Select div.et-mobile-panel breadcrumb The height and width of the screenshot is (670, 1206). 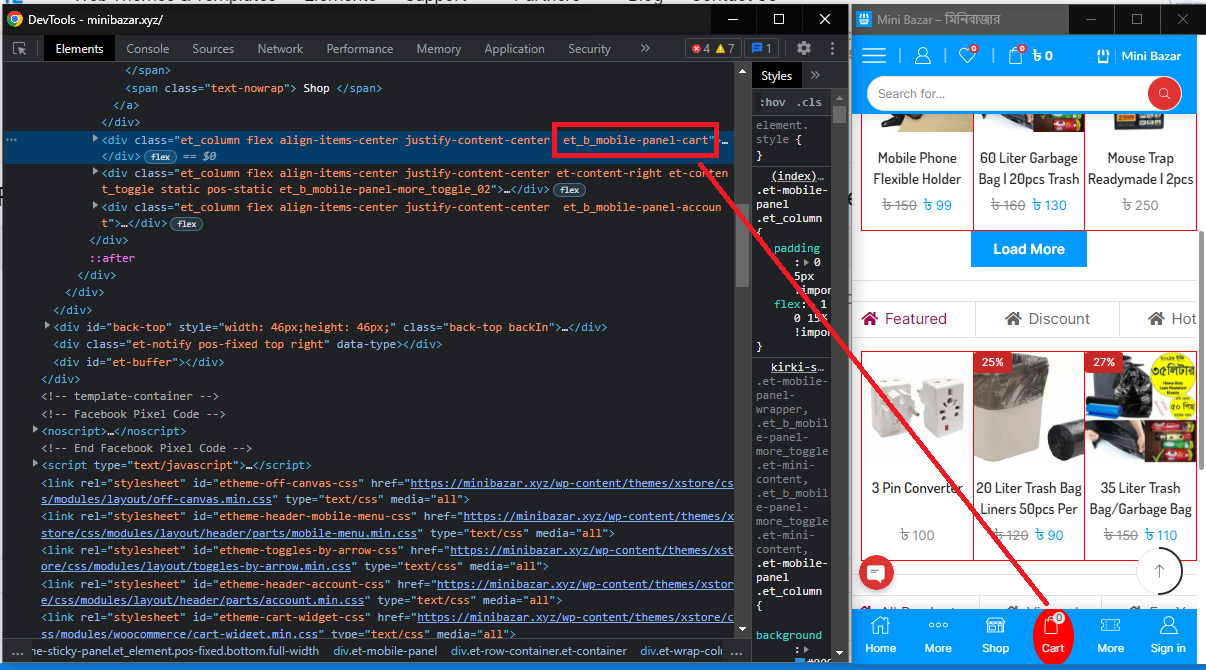(385, 651)
